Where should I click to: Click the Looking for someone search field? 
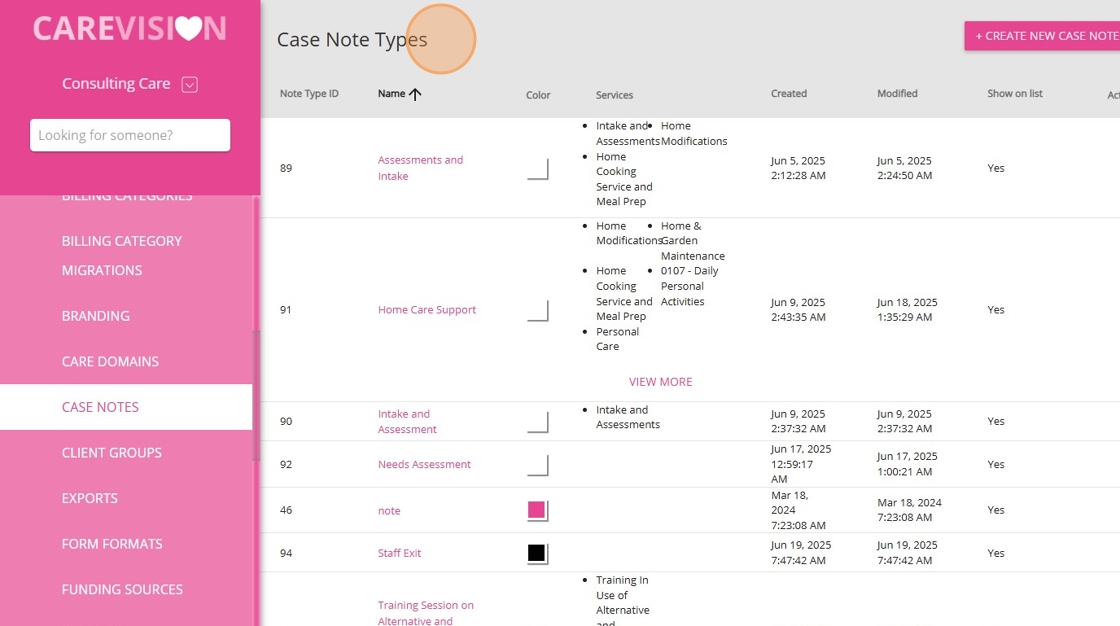tap(130, 135)
